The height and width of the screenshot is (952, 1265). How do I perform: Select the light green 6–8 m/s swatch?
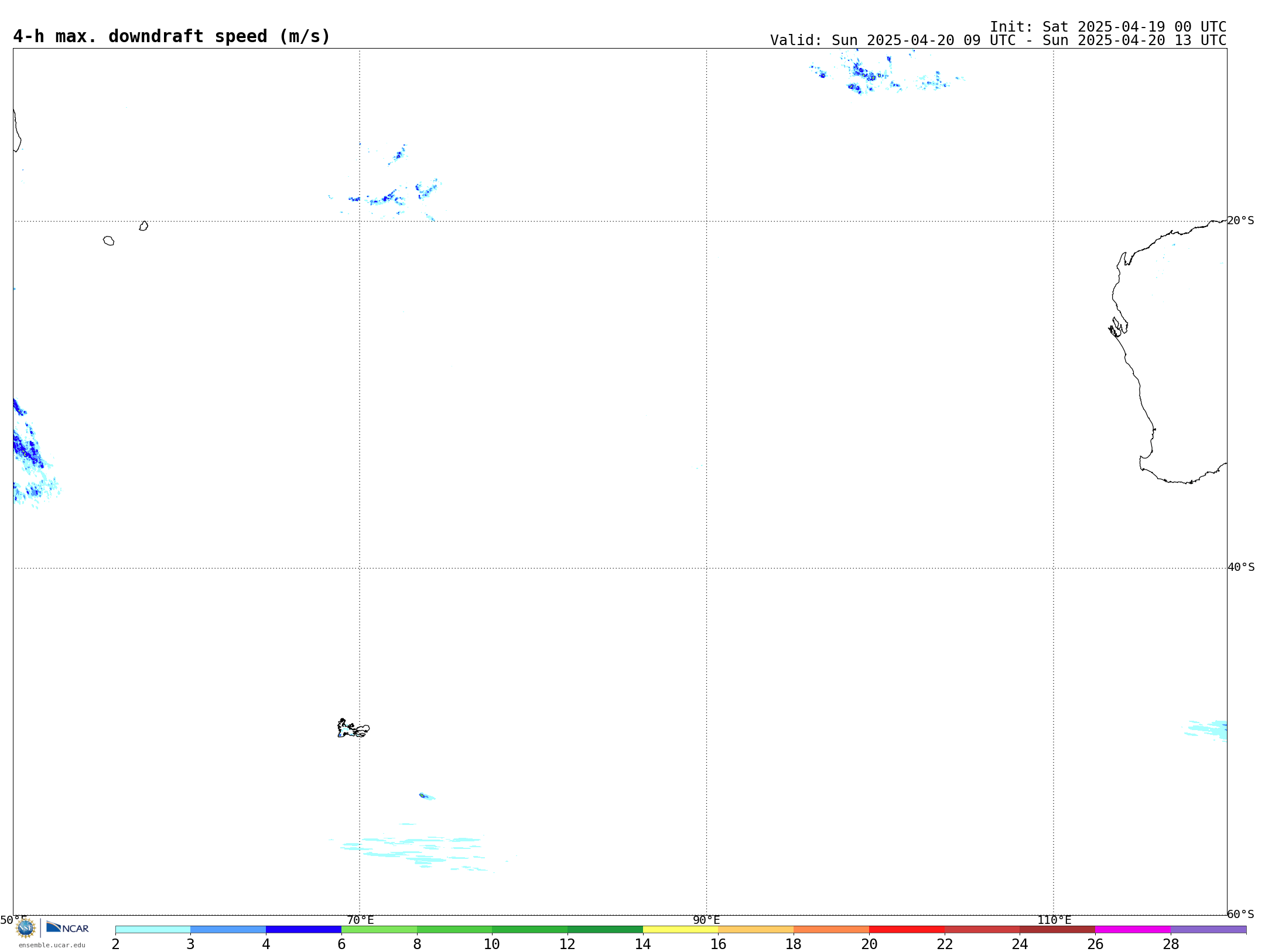[x=379, y=929]
